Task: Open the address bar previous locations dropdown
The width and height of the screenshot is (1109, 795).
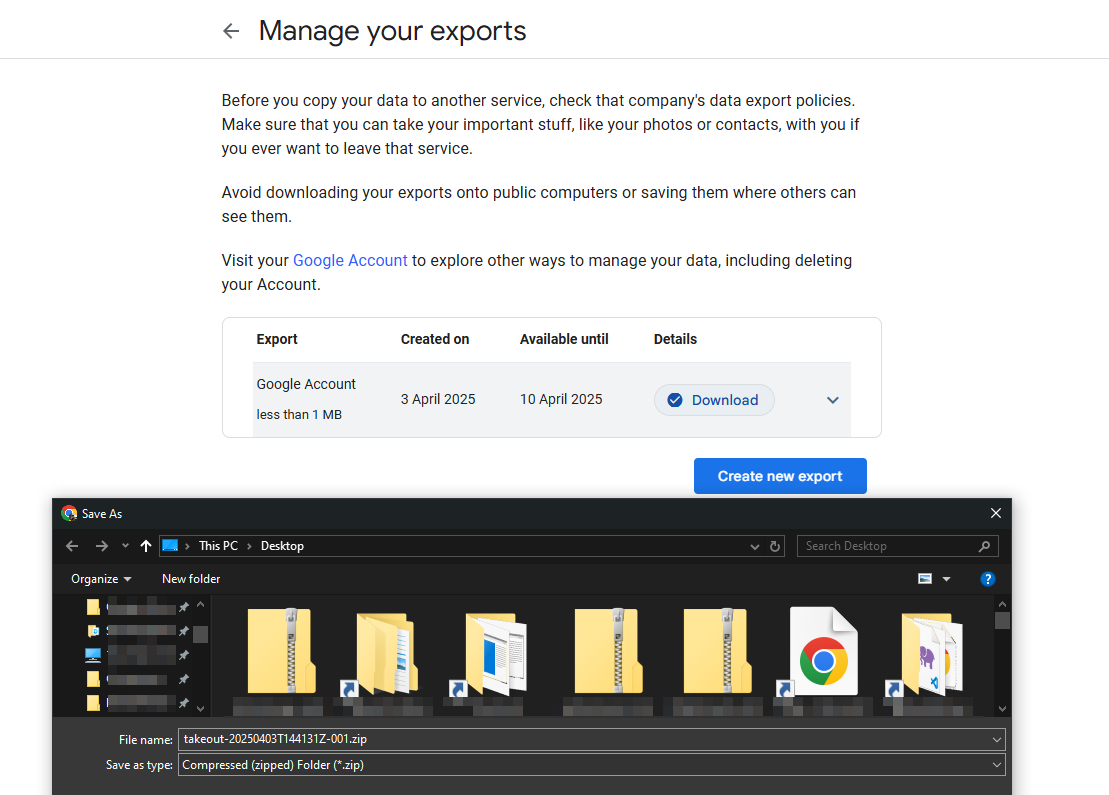Action: coord(755,546)
